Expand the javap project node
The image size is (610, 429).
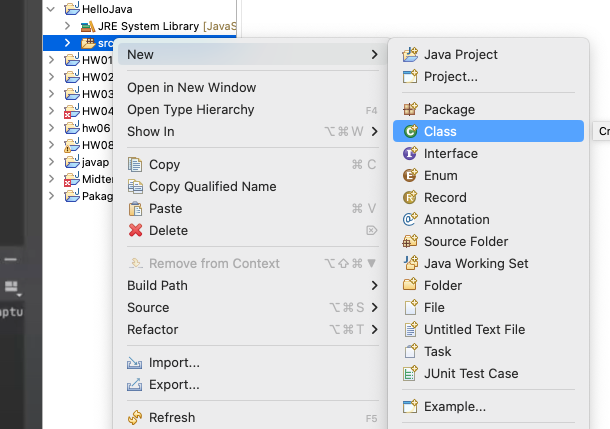click(52, 162)
